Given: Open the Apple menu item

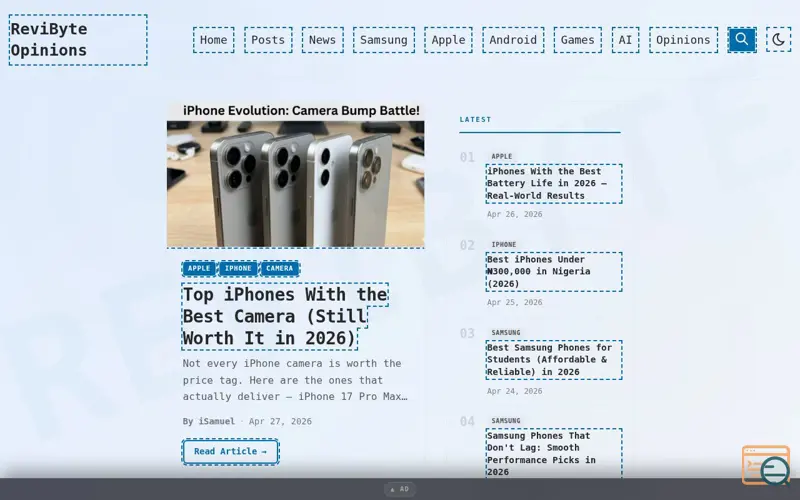Looking at the screenshot, I should point(448,40).
